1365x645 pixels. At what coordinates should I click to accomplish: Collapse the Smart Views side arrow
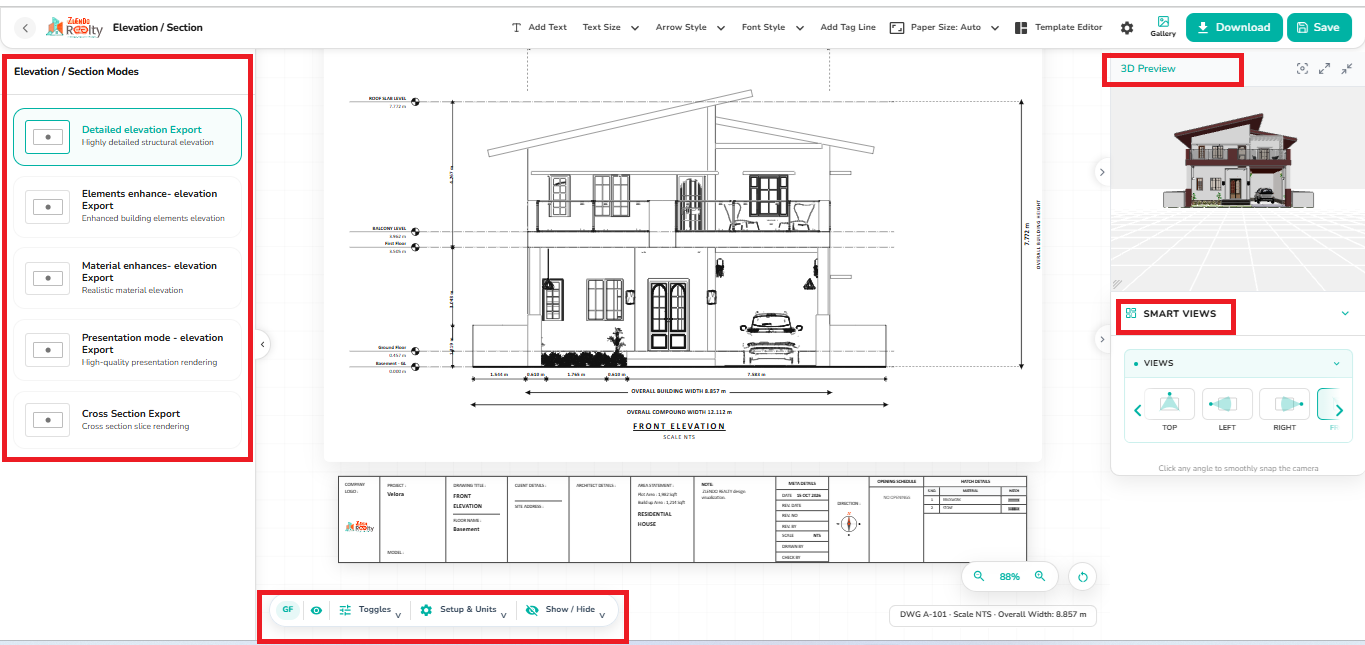[x=1102, y=339]
